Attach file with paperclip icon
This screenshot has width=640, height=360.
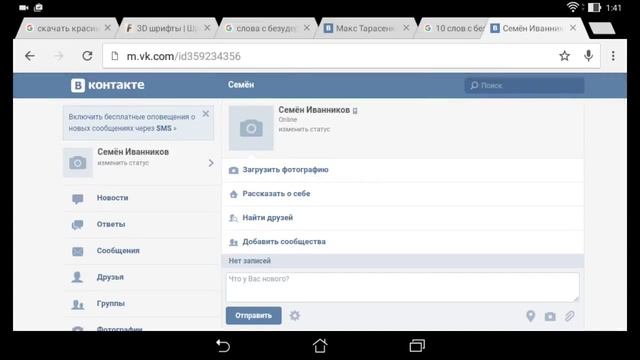[x=570, y=316]
